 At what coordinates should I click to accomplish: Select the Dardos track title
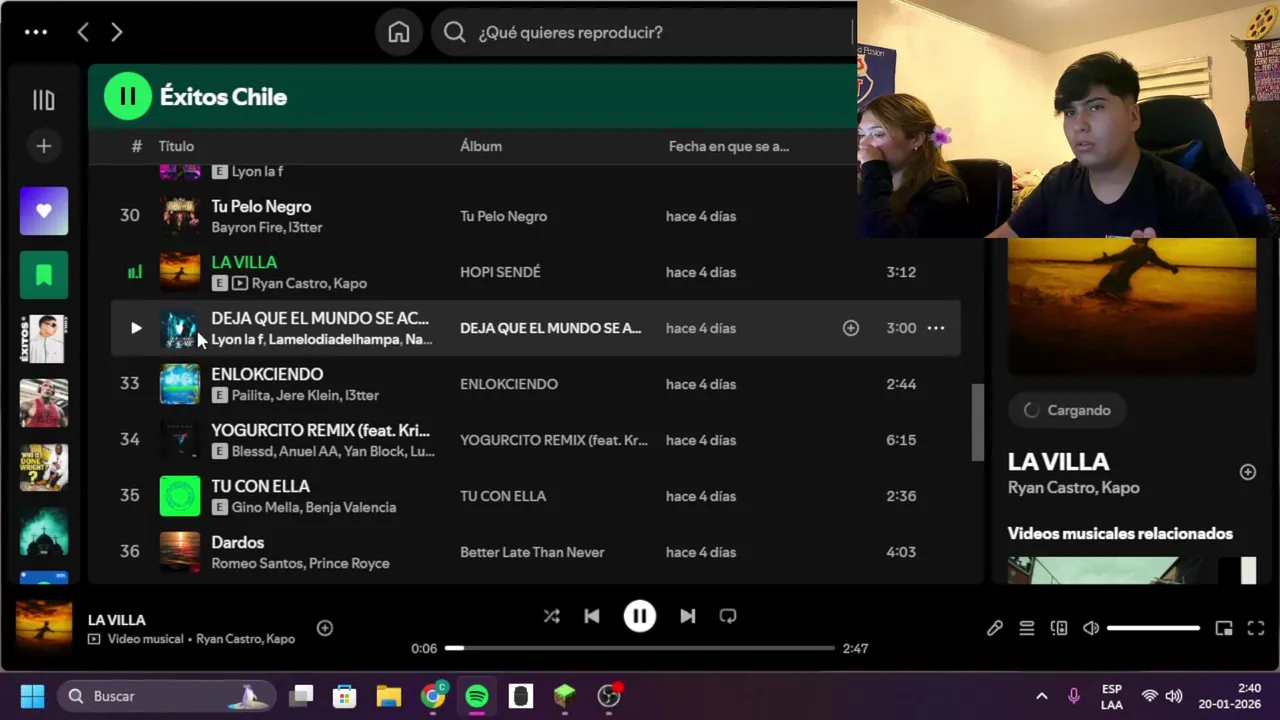pos(238,542)
